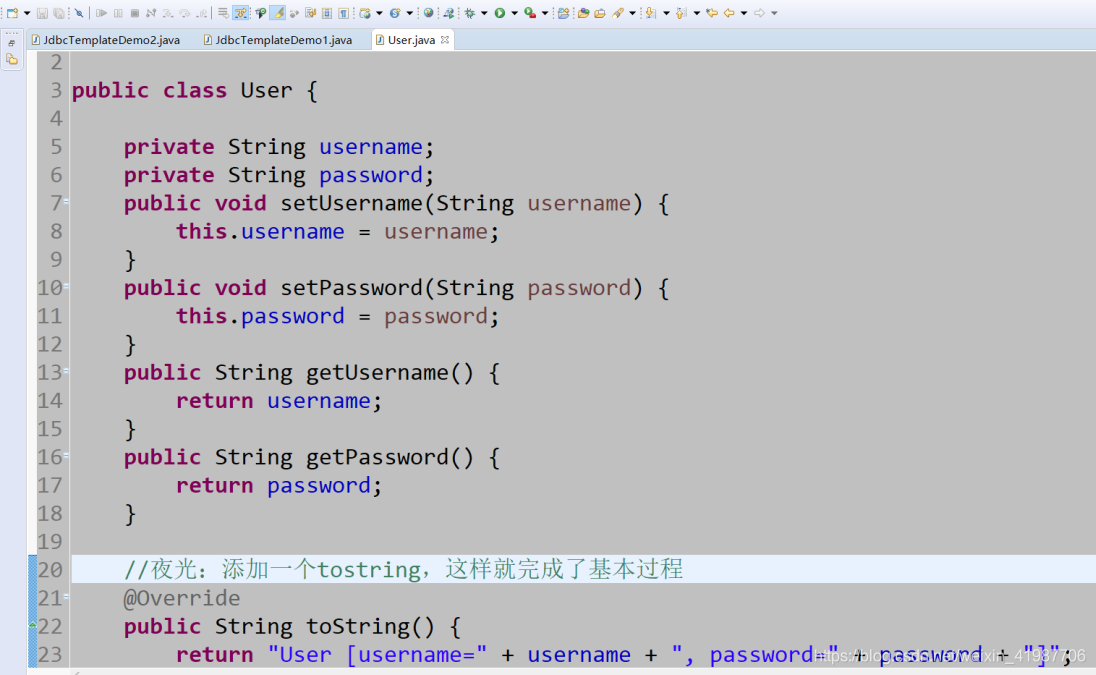Close the User.java tab
Screen dimensions: 1096x675
(x=445, y=40)
